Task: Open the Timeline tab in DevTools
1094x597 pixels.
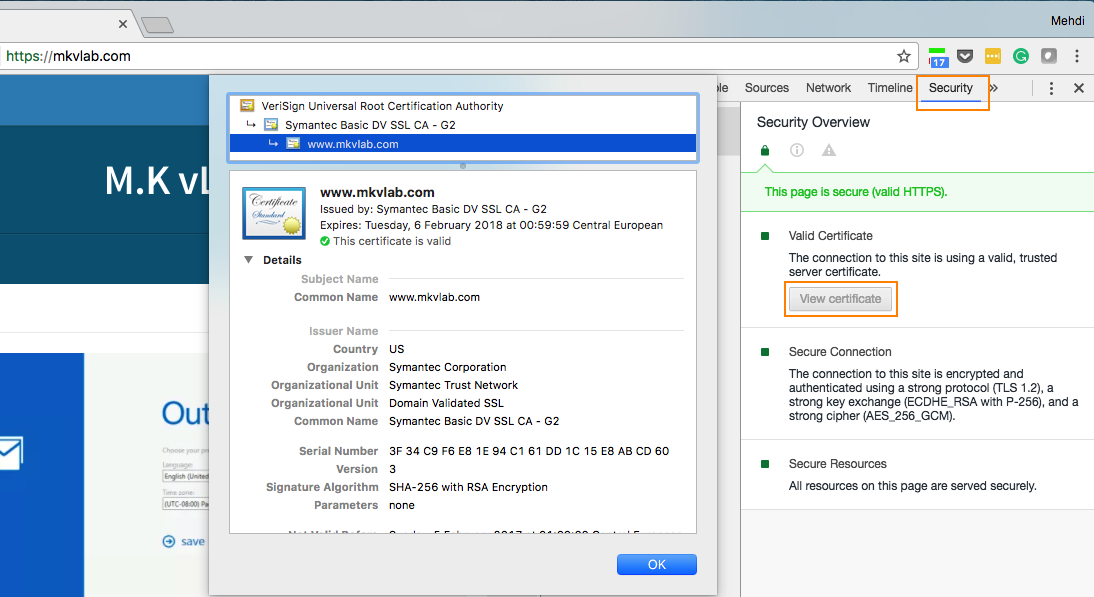Action: 889,88
